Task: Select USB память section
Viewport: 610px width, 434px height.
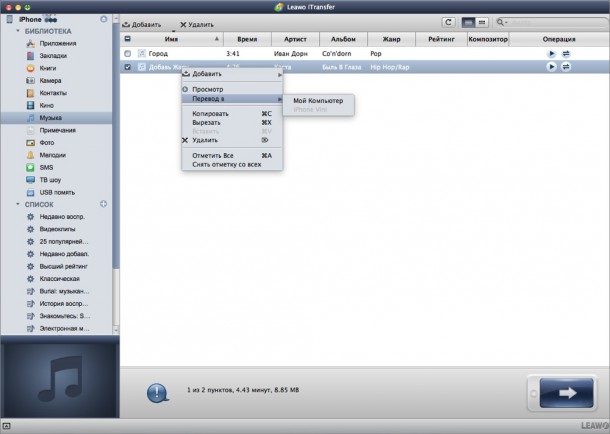Action: pyautogui.click(x=57, y=192)
